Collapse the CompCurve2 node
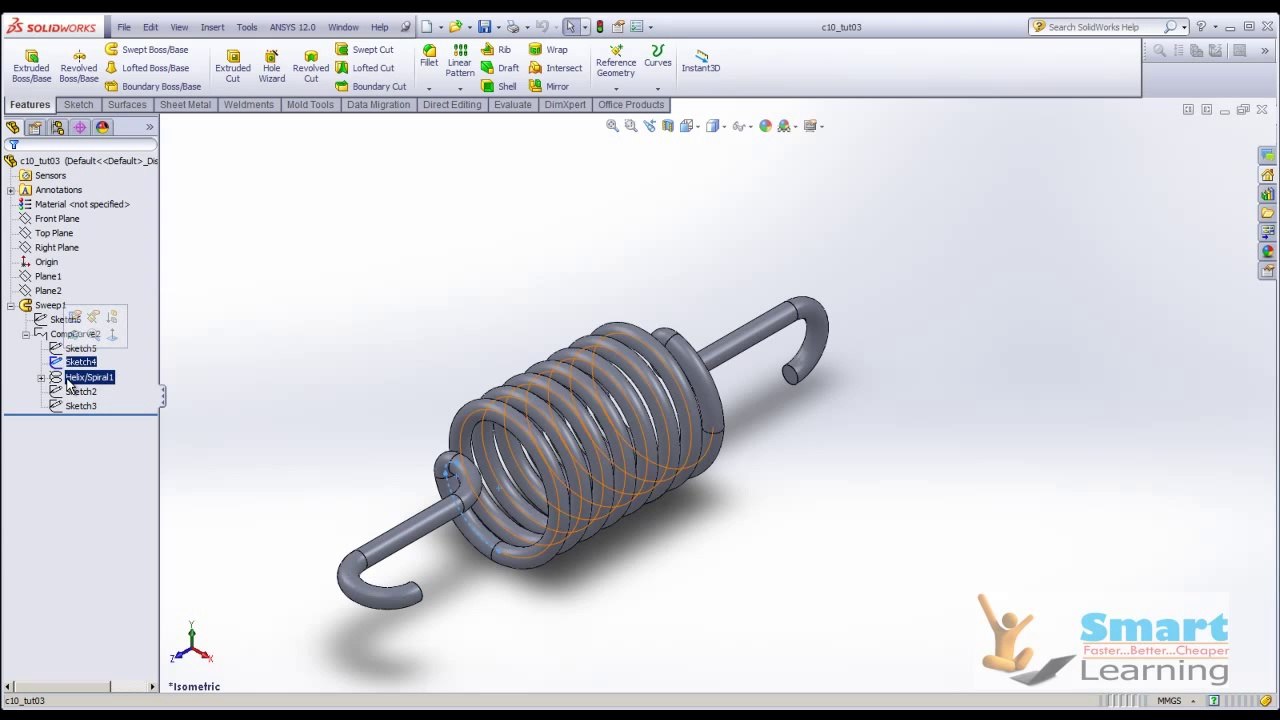Image resolution: width=1280 pixels, height=720 pixels. [x=26, y=334]
